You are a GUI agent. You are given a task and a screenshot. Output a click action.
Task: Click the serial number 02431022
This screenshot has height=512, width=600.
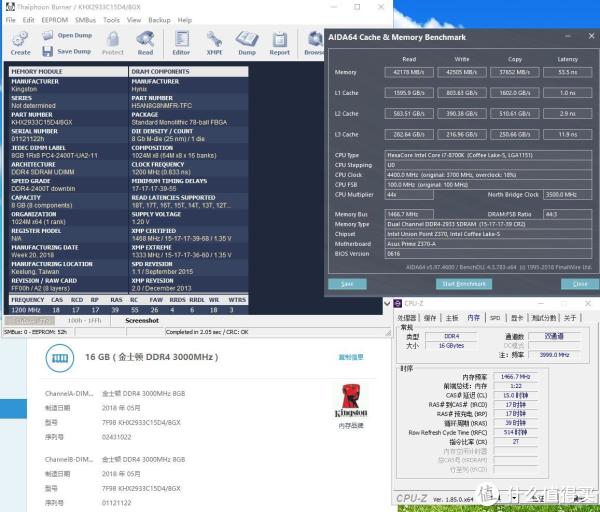click(x=116, y=437)
